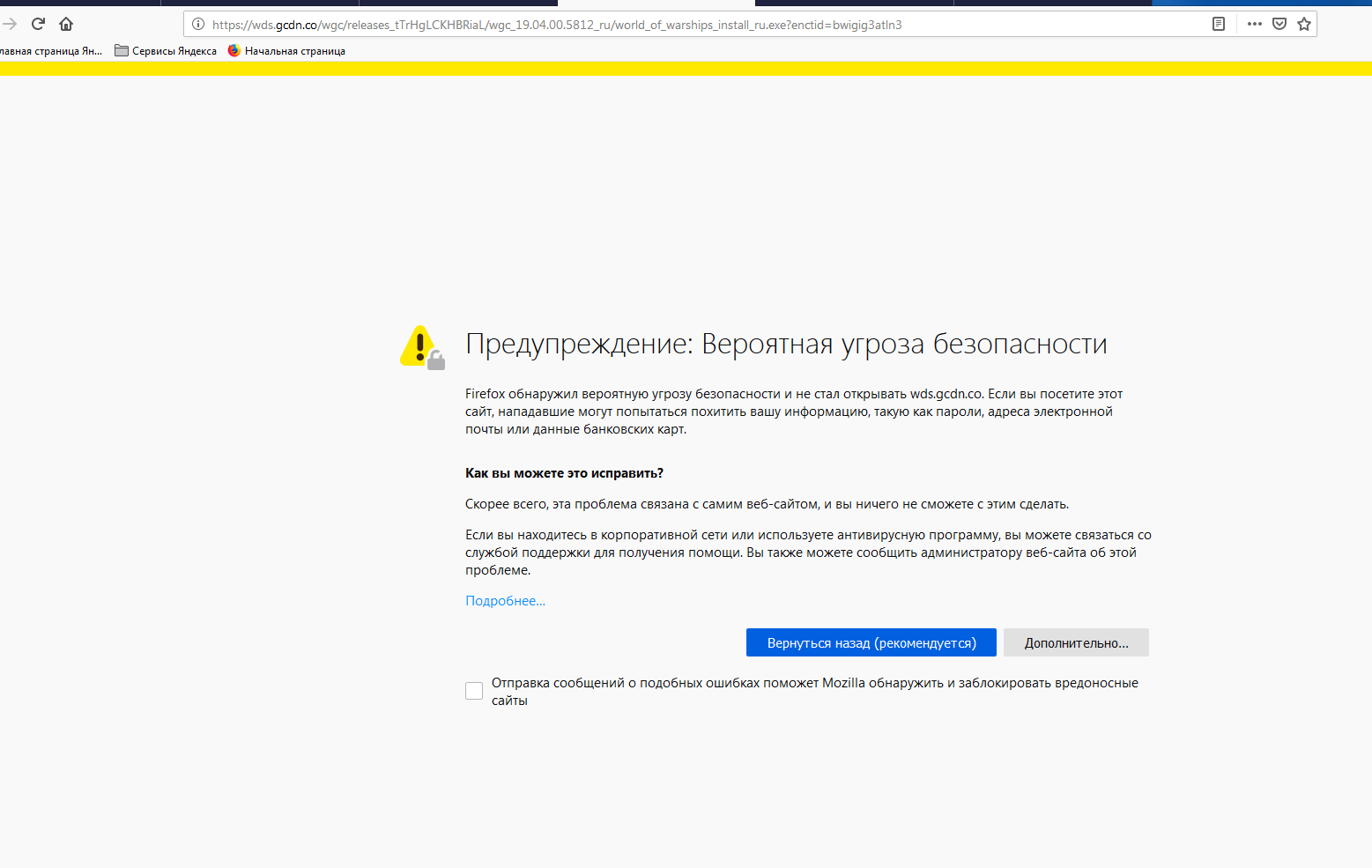Viewport: 1372px width, 868px height.
Task: Open site information icon in address bar
Action: coord(198,24)
